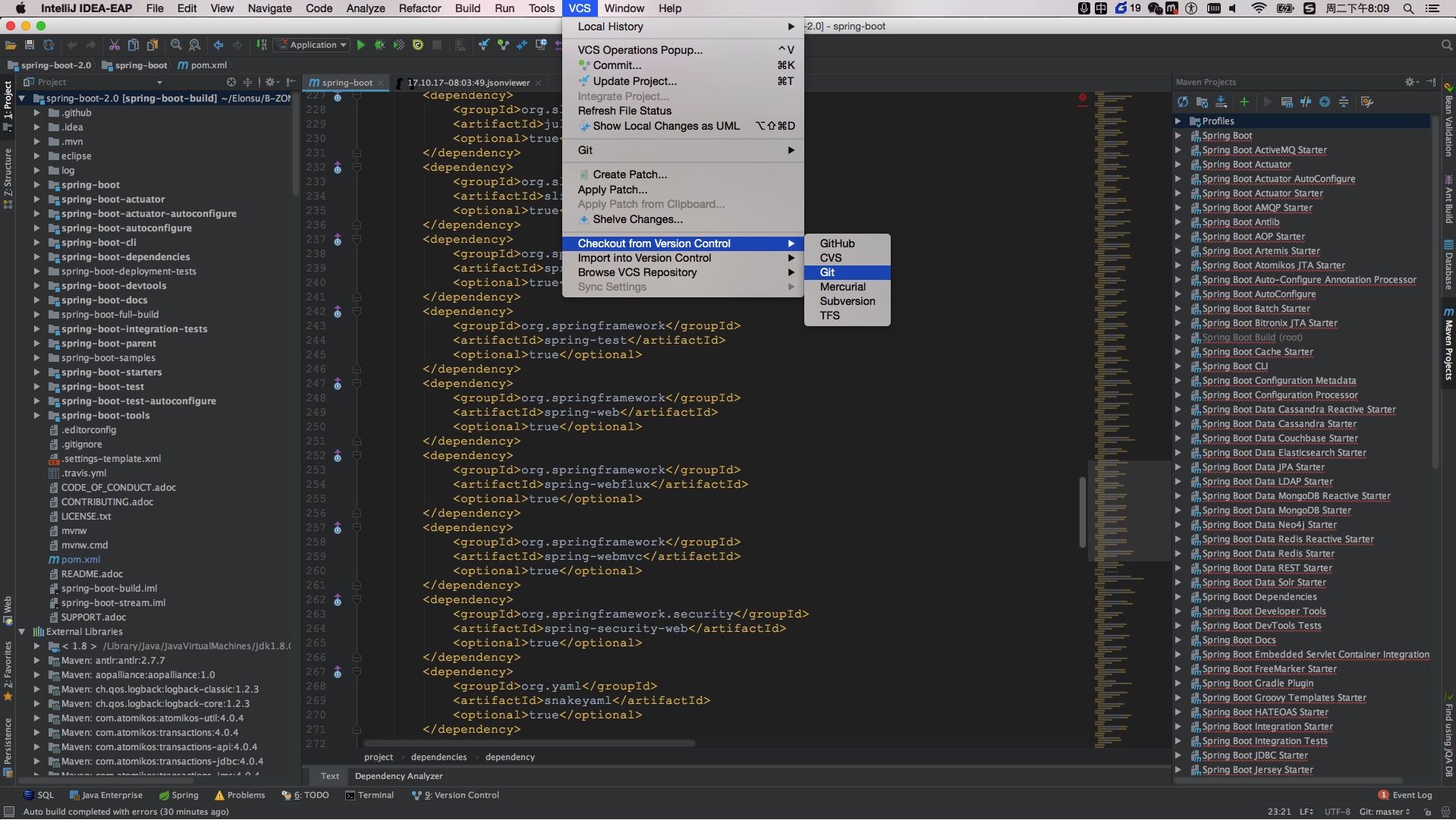Screen dimensions: 1456x820
Task: Open Maven Settings wrench icon
Action: pos(1367,102)
